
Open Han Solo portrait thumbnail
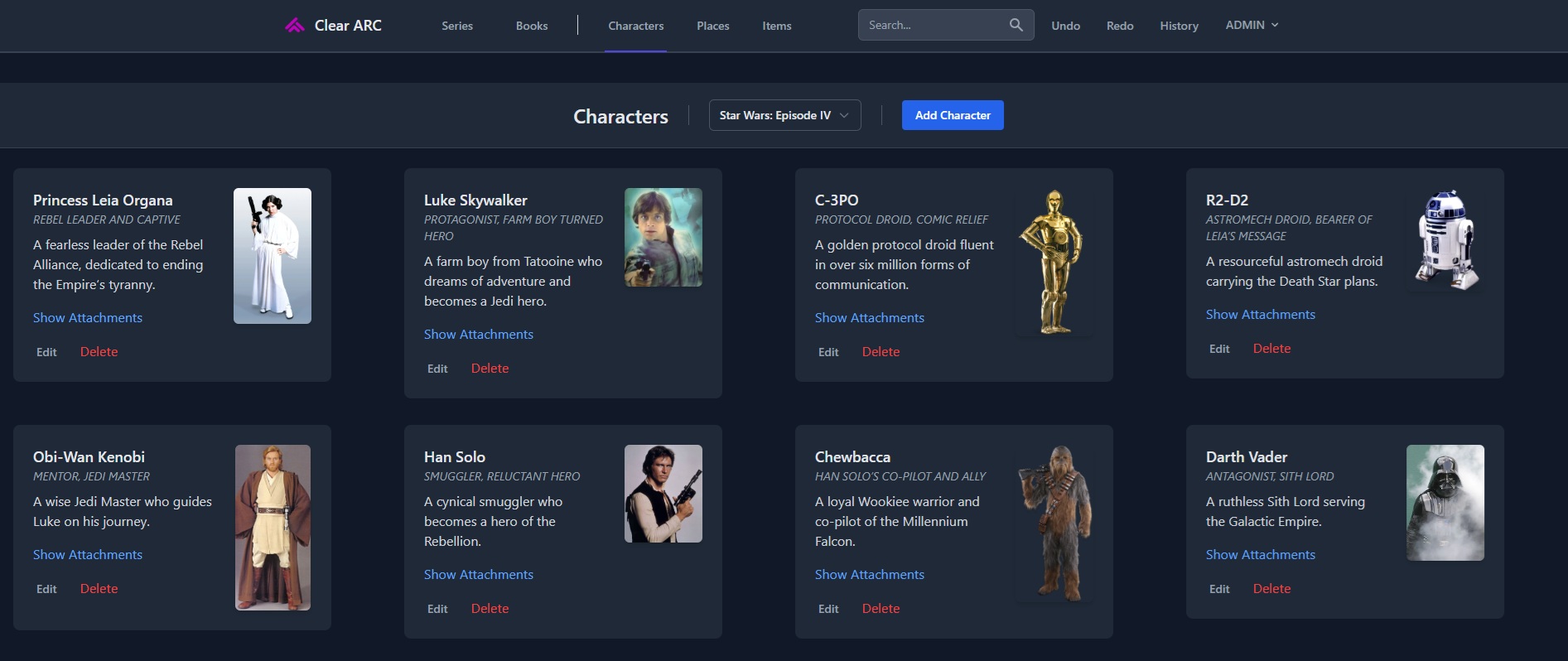click(663, 494)
